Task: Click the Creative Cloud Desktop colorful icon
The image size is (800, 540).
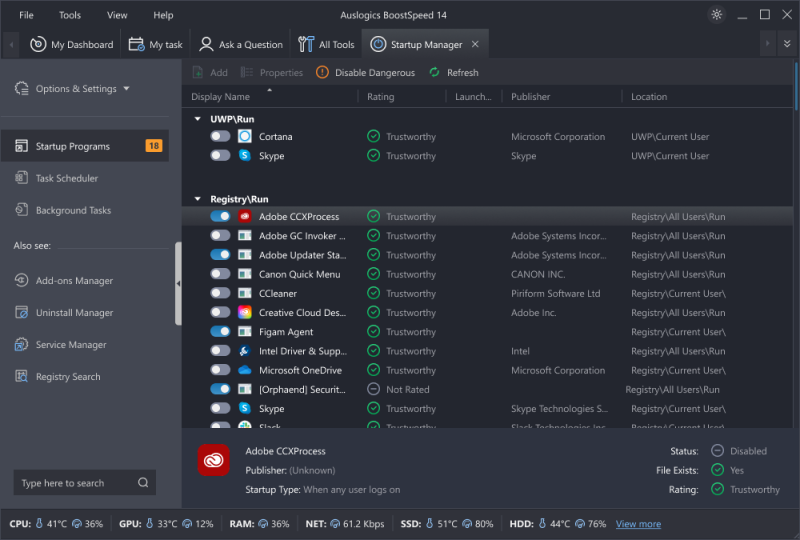Action: pos(245,312)
